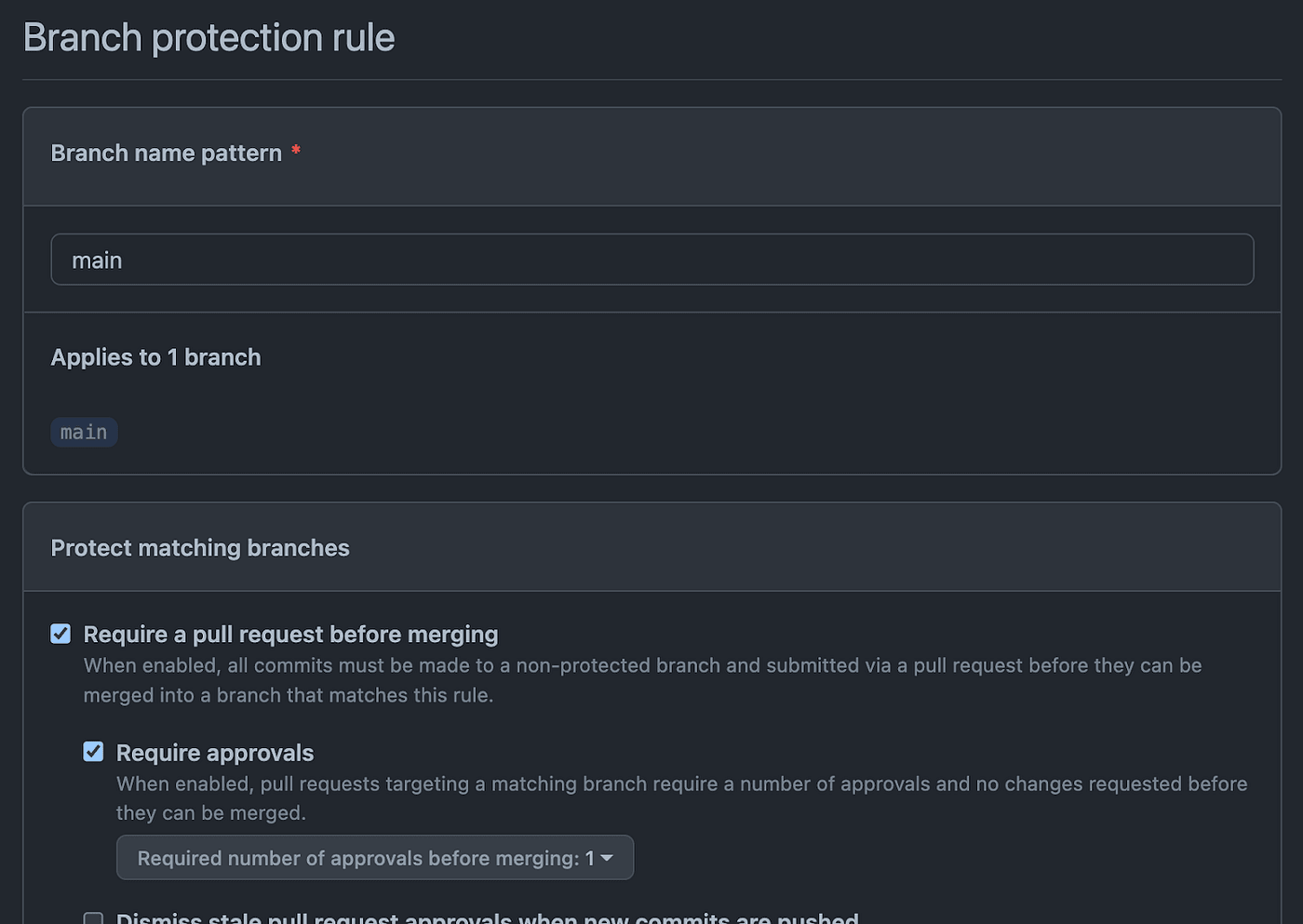Enable Dismiss stale pull request approvals checkbox

[93, 919]
